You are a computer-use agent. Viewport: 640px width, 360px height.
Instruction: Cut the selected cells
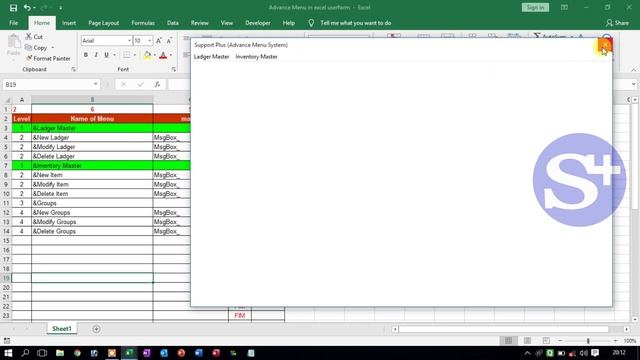tap(34, 37)
